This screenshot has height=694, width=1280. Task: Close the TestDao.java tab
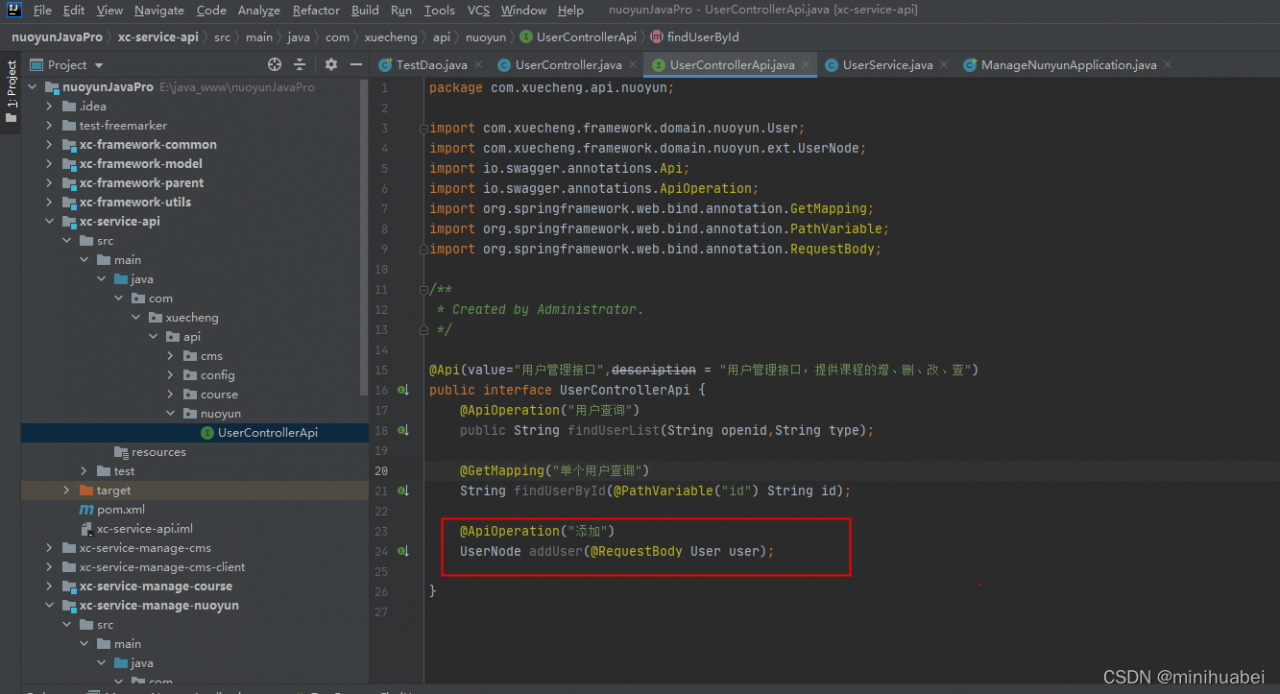[477, 65]
